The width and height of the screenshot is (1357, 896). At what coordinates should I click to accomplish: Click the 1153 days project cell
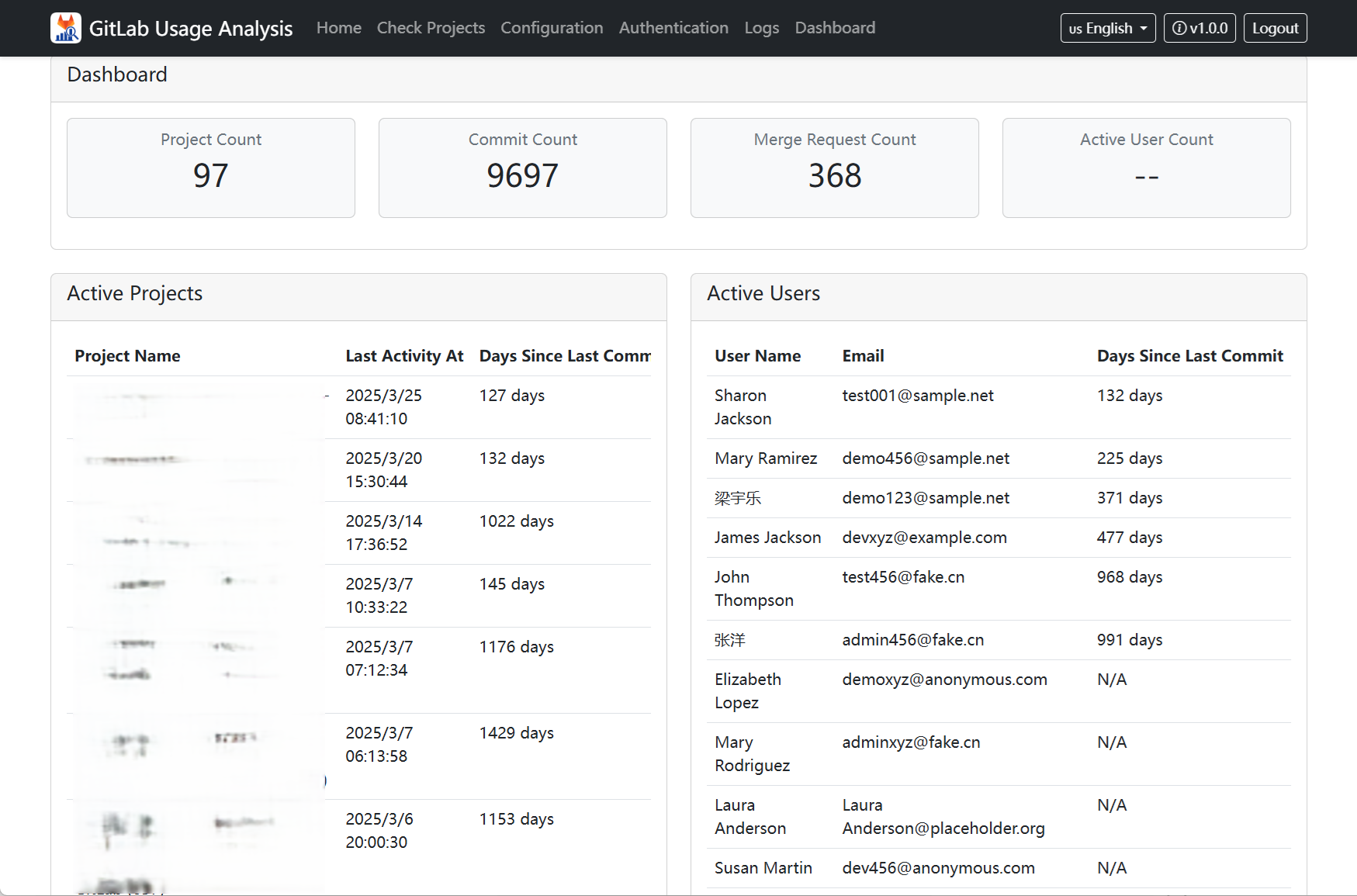tap(517, 819)
